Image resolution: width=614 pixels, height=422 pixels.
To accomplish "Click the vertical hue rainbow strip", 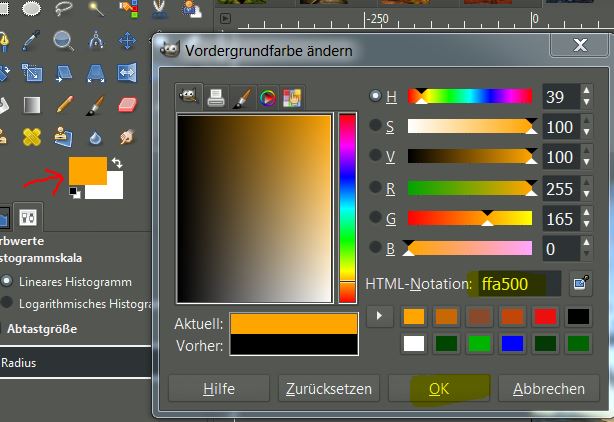I will (347, 208).
